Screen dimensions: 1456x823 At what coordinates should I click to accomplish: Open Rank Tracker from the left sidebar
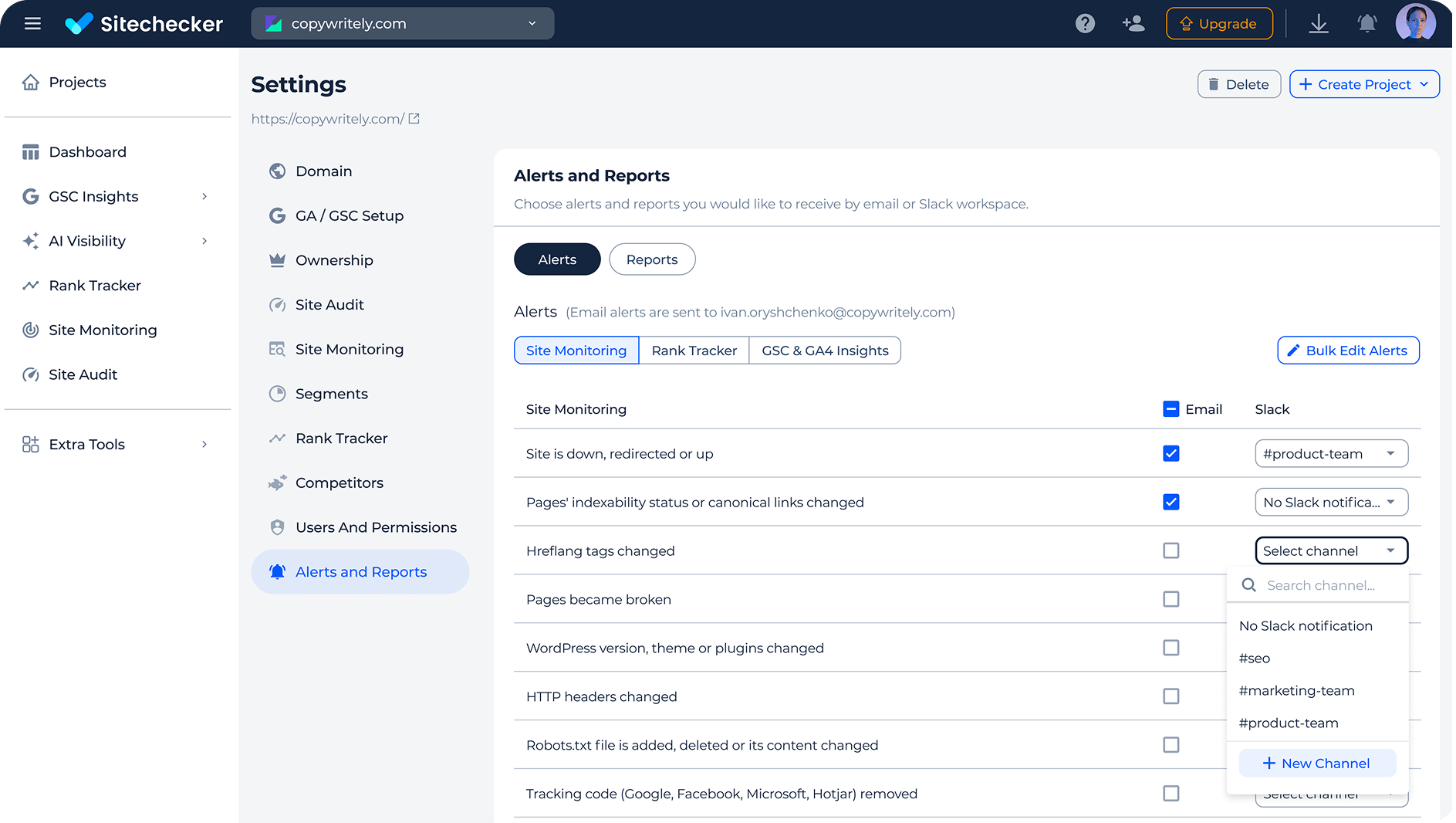[x=94, y=285]
